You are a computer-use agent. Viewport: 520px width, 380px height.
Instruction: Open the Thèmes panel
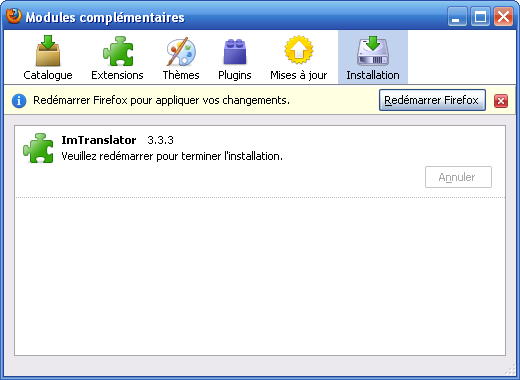(x=181, y=57)
